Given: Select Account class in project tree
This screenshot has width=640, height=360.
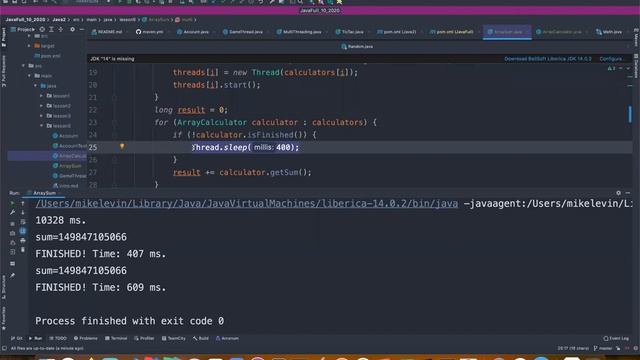Looking at the screenshot, I should [x=65, y=136].
